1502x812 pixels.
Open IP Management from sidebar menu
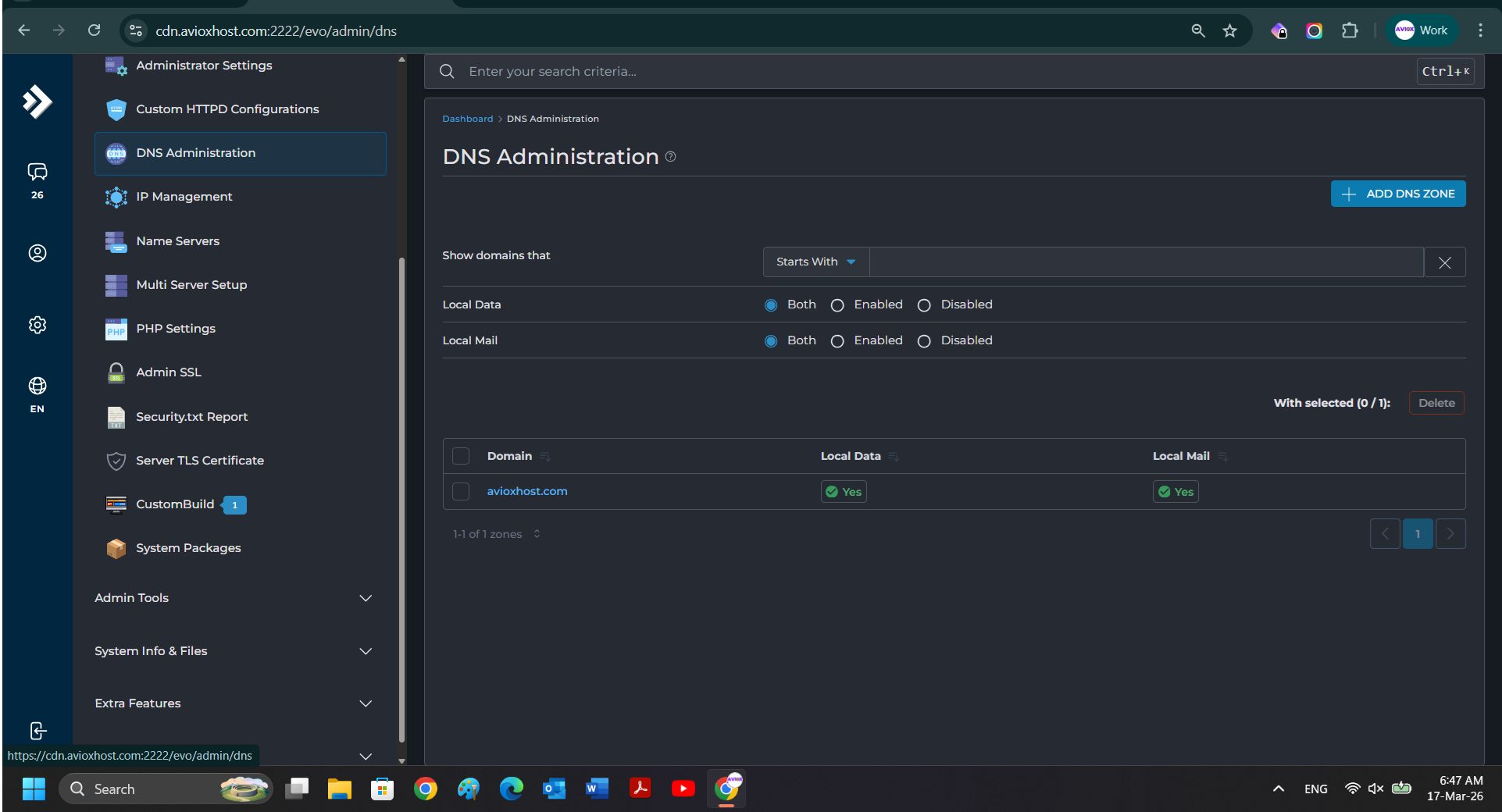184,197
